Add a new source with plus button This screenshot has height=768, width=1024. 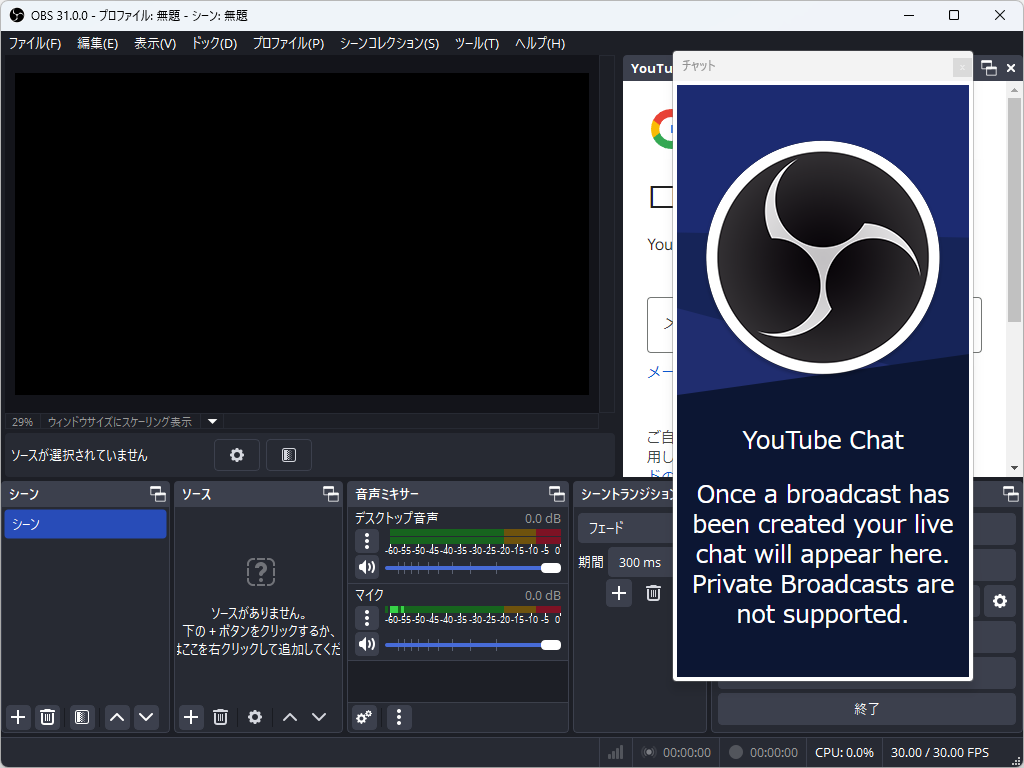click(191, 717)
